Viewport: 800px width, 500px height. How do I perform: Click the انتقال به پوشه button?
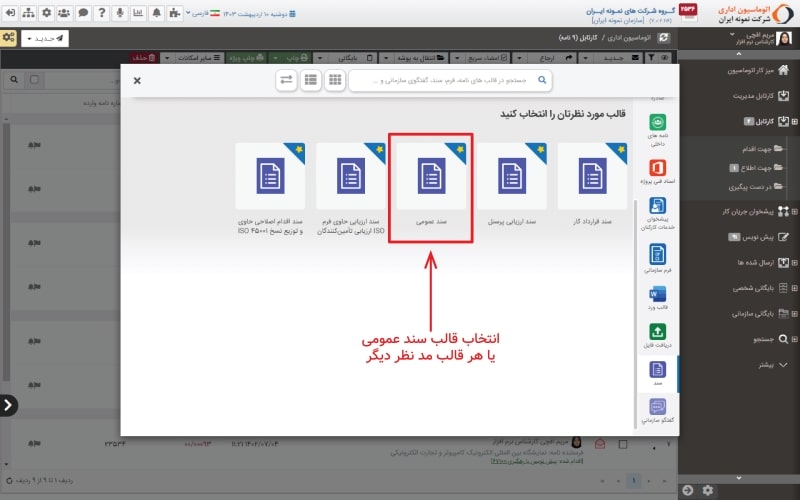420,58
